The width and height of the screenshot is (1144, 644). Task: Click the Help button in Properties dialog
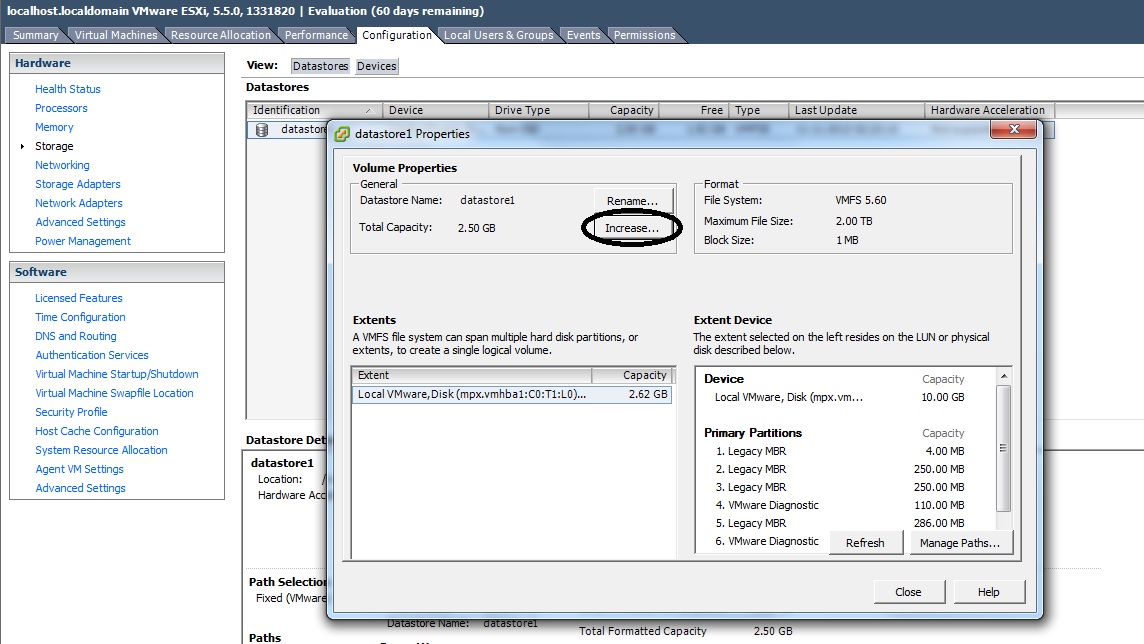tap(989, 591)
